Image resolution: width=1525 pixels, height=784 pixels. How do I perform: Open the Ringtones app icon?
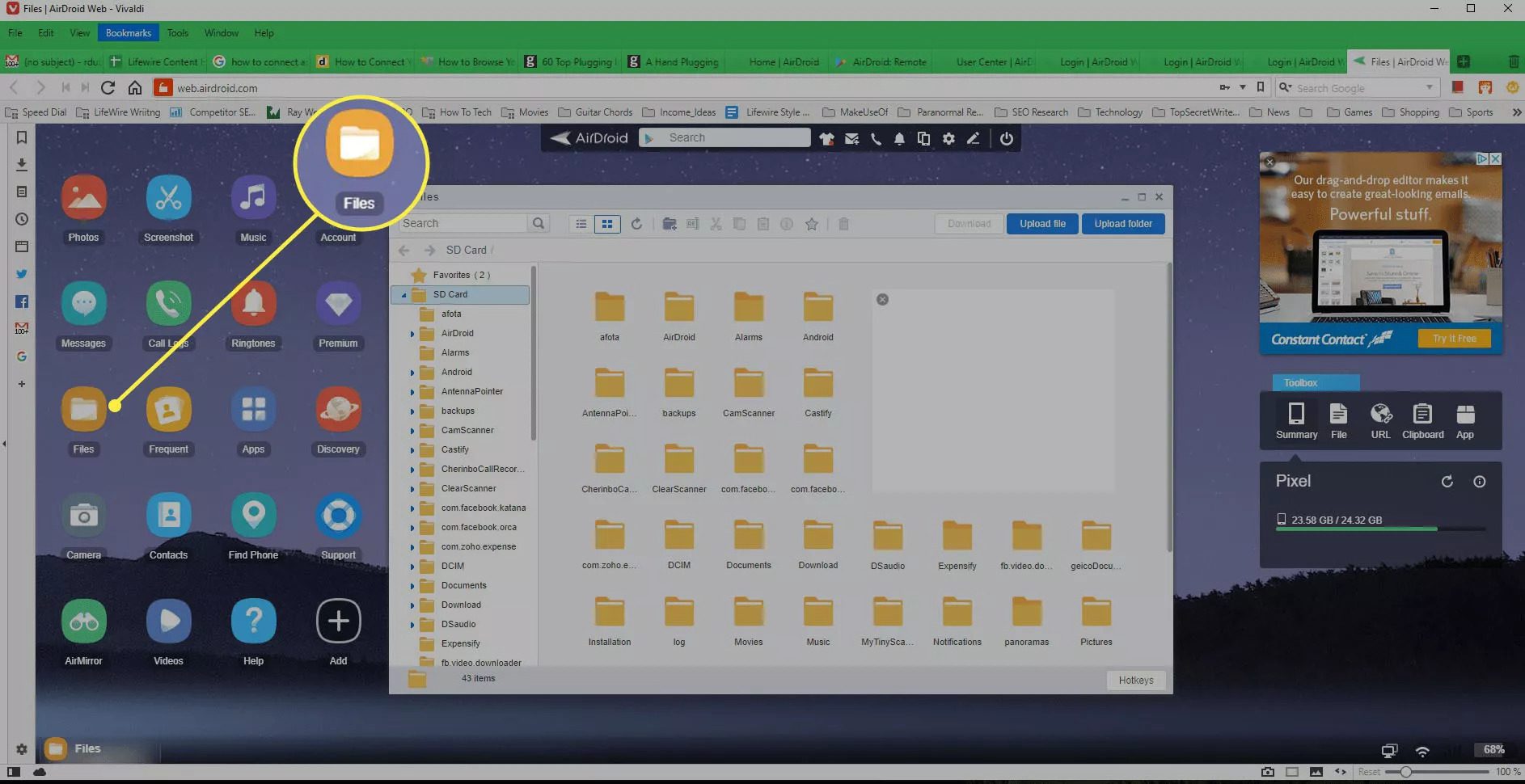click(x=253, y=303)
